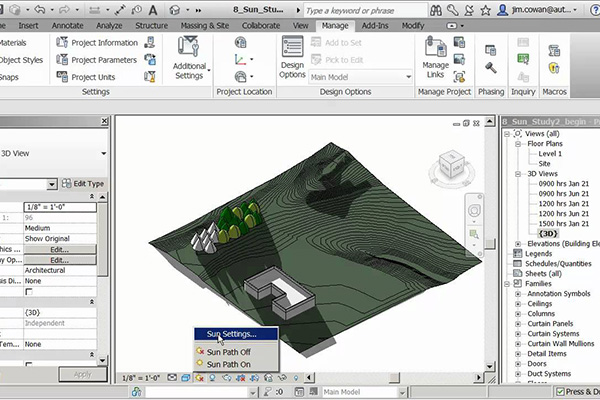The height and width of the screenshot is (400, 600).
Task: Click the Sun Path icon in view control bar
Action: pos(199,378)
